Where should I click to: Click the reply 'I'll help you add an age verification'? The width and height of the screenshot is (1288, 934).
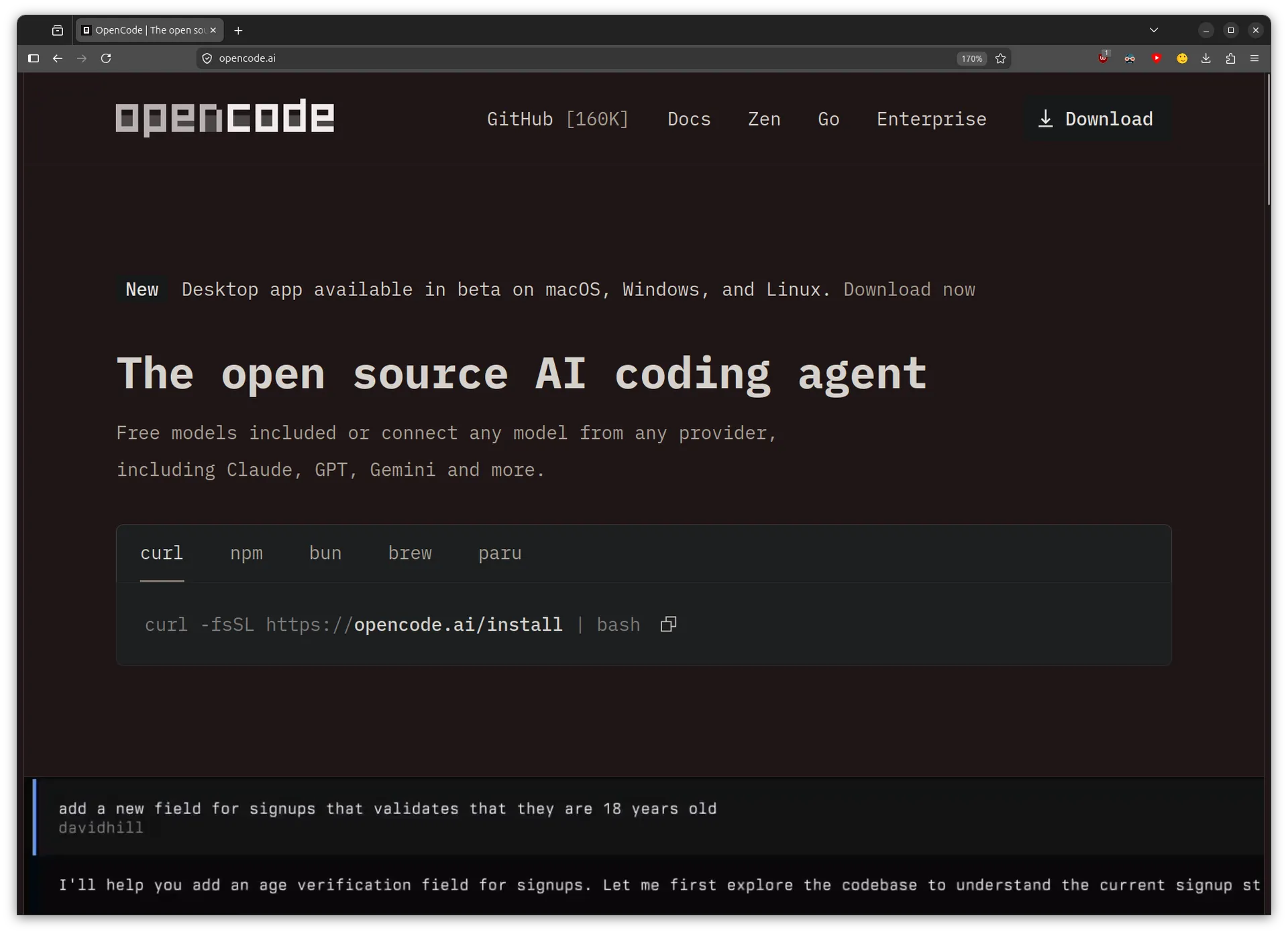tap(659, 885)
